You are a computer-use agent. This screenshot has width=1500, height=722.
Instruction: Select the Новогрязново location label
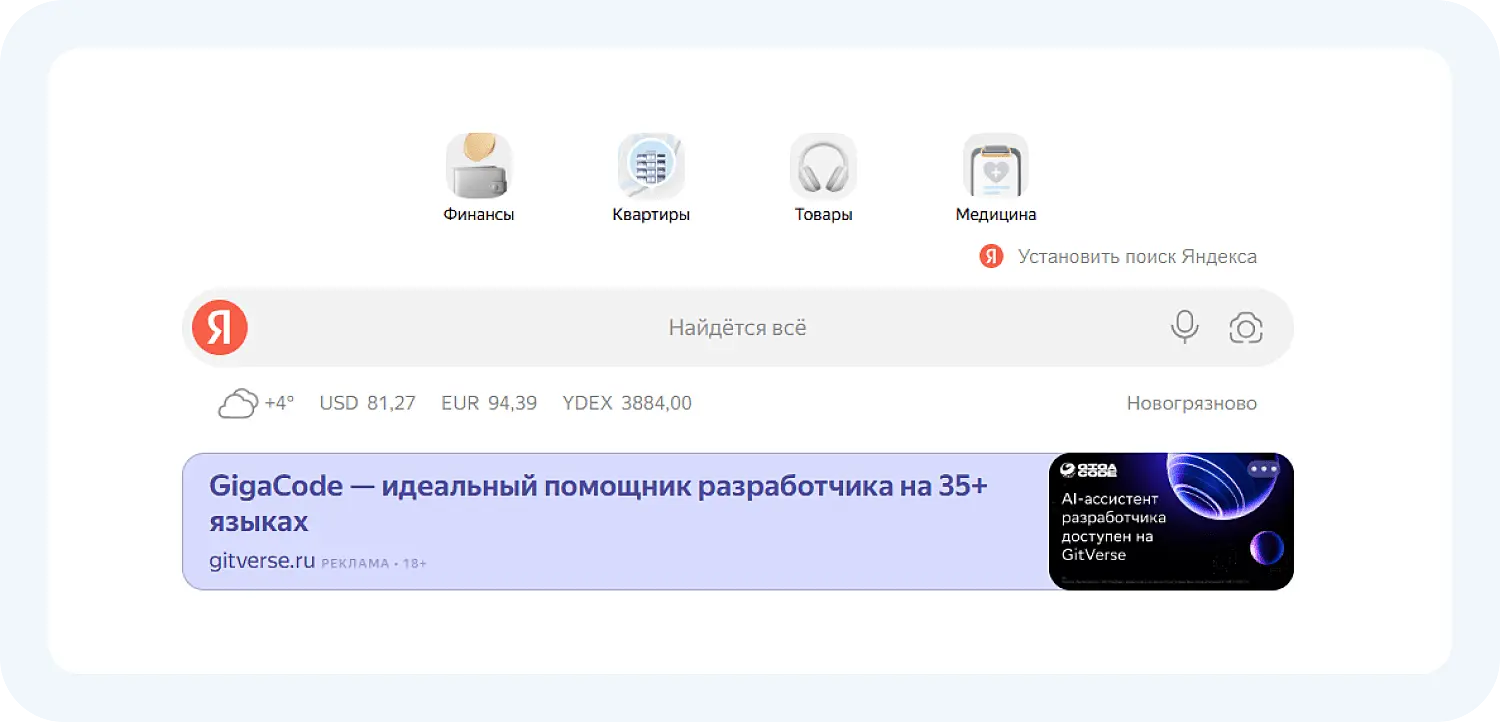(x=1192, y=402)
